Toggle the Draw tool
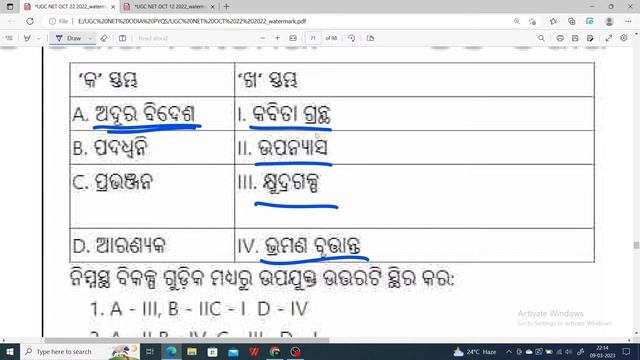Viewport: 640px width, 360px height. (69, 38)
